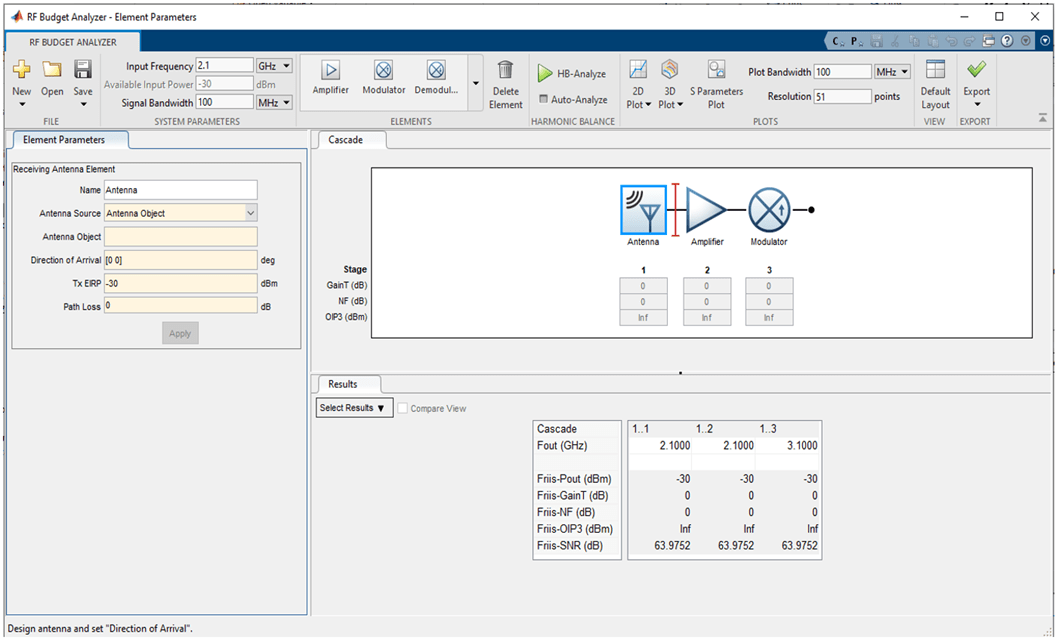Click the Path Loss input field

click(180, 306)
